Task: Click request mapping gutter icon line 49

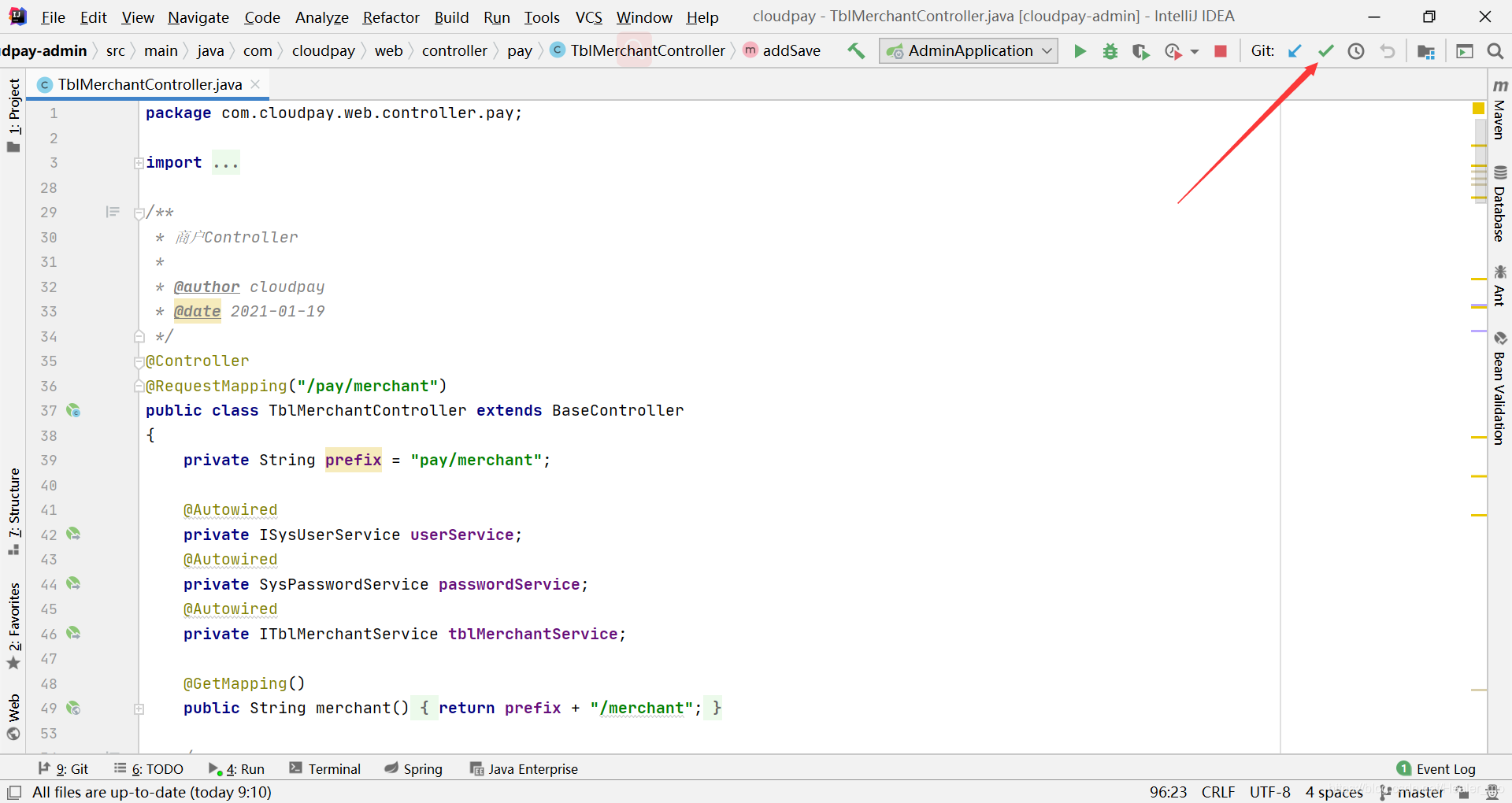Action: [x=73, y=708]
